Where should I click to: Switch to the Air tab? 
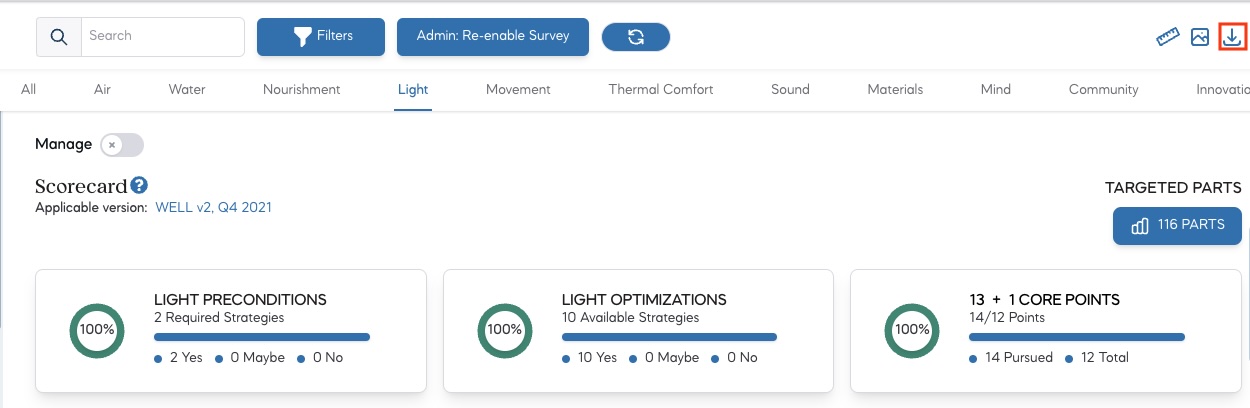(x=102, y=89)
